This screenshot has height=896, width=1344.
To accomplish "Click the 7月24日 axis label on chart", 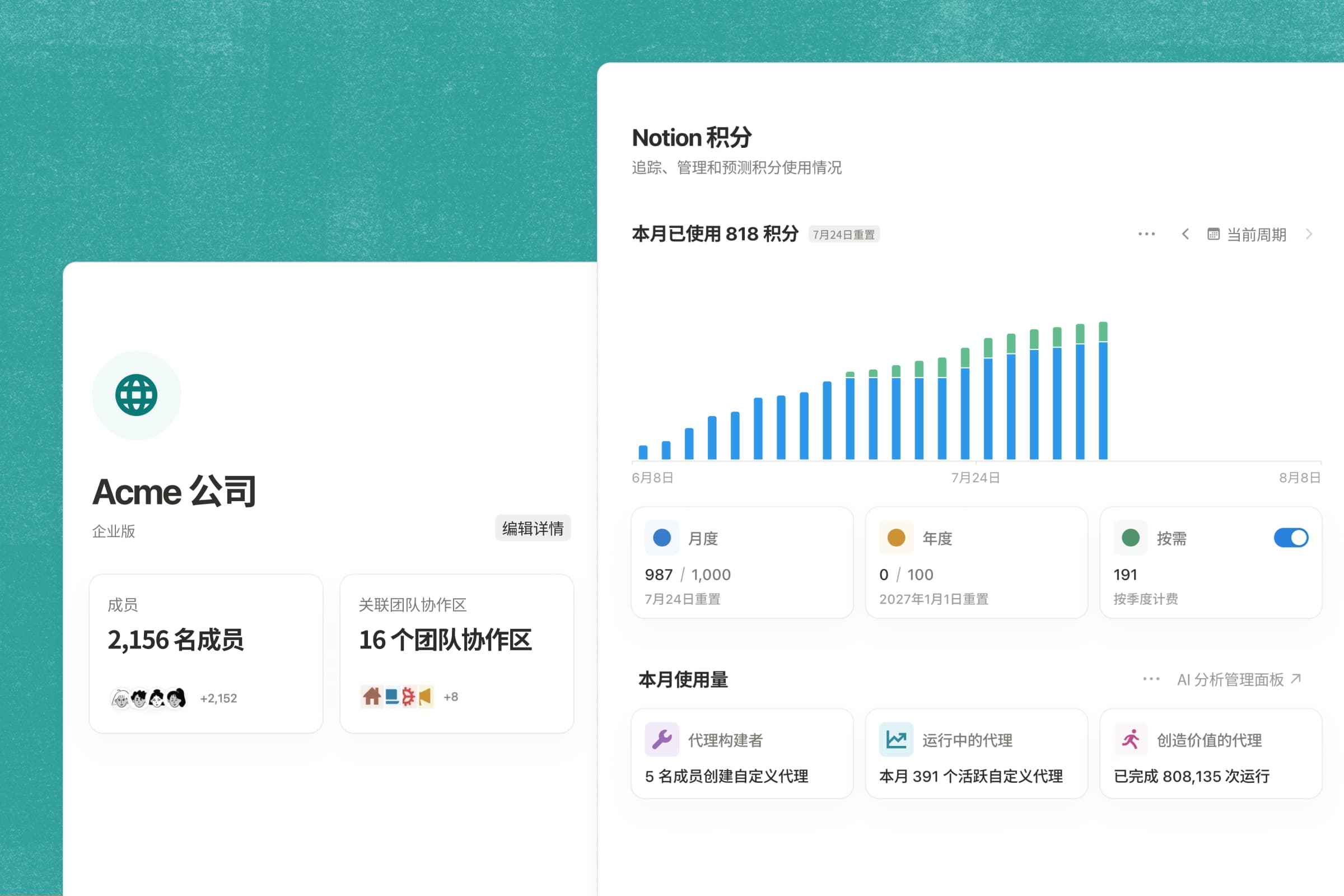I will click(975, 478).
